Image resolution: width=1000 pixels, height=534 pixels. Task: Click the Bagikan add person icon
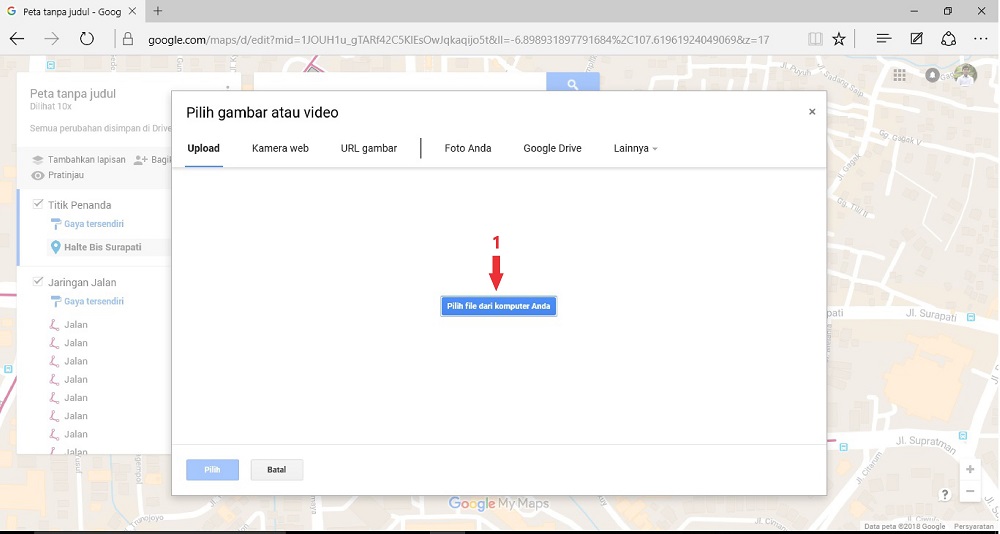coord(140,159)
